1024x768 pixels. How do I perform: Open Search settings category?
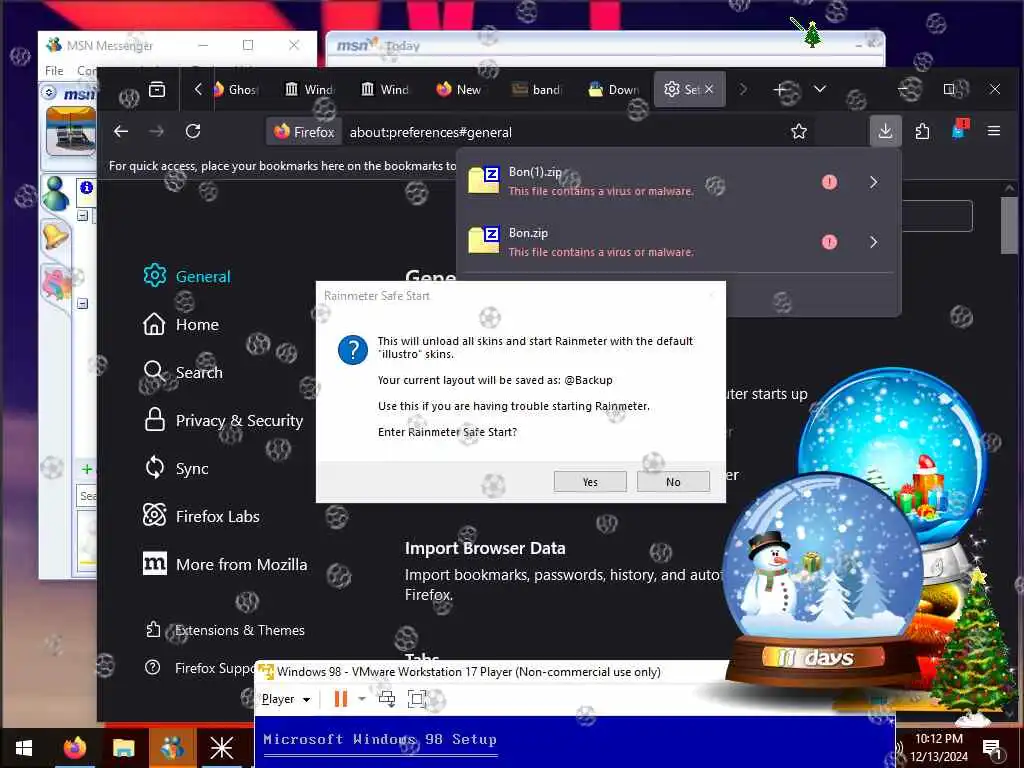183,372
